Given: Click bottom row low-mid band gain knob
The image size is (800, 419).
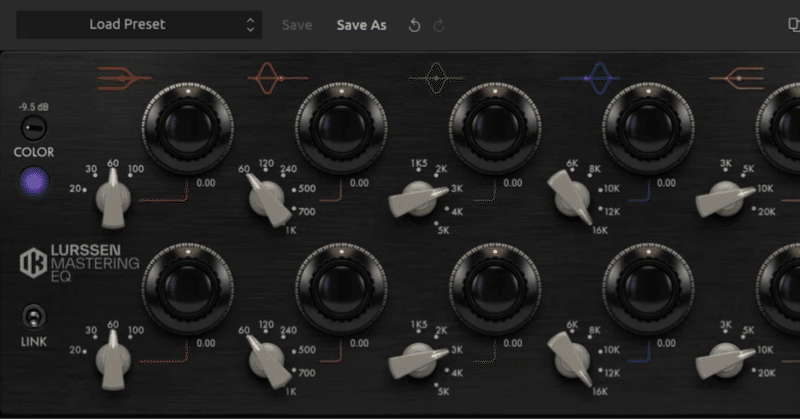Looking at the screenshot, I should click(341, 289).
